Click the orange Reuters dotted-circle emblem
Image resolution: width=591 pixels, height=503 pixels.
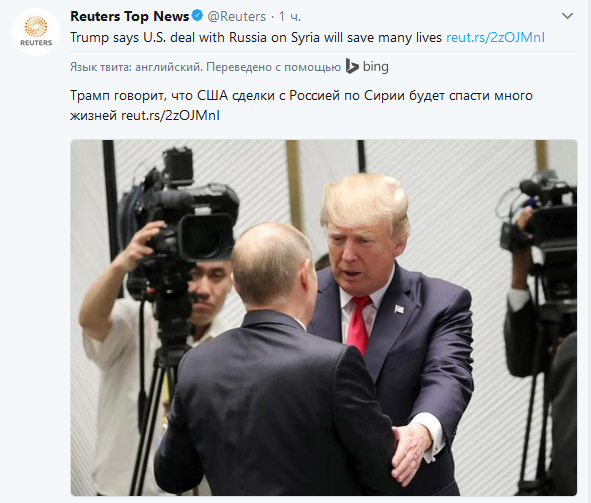point(36,27)
